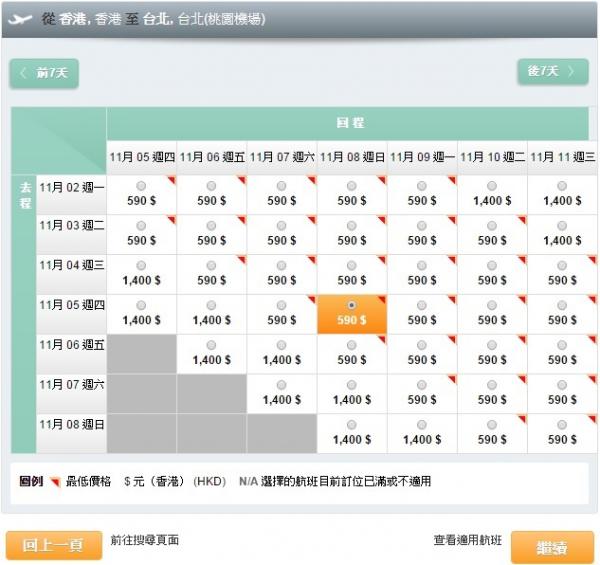Click the 回上一頁 back button
The height and width of the screenshot is (565, 600).
coord(54,545)
